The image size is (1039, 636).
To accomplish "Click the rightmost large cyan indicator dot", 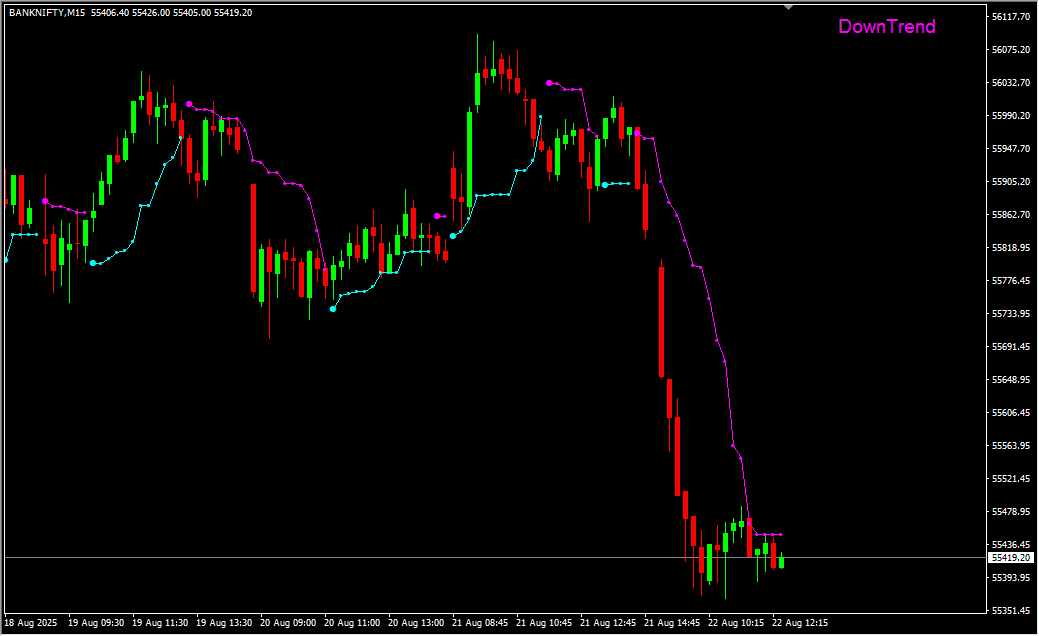I will coord(605,184).
